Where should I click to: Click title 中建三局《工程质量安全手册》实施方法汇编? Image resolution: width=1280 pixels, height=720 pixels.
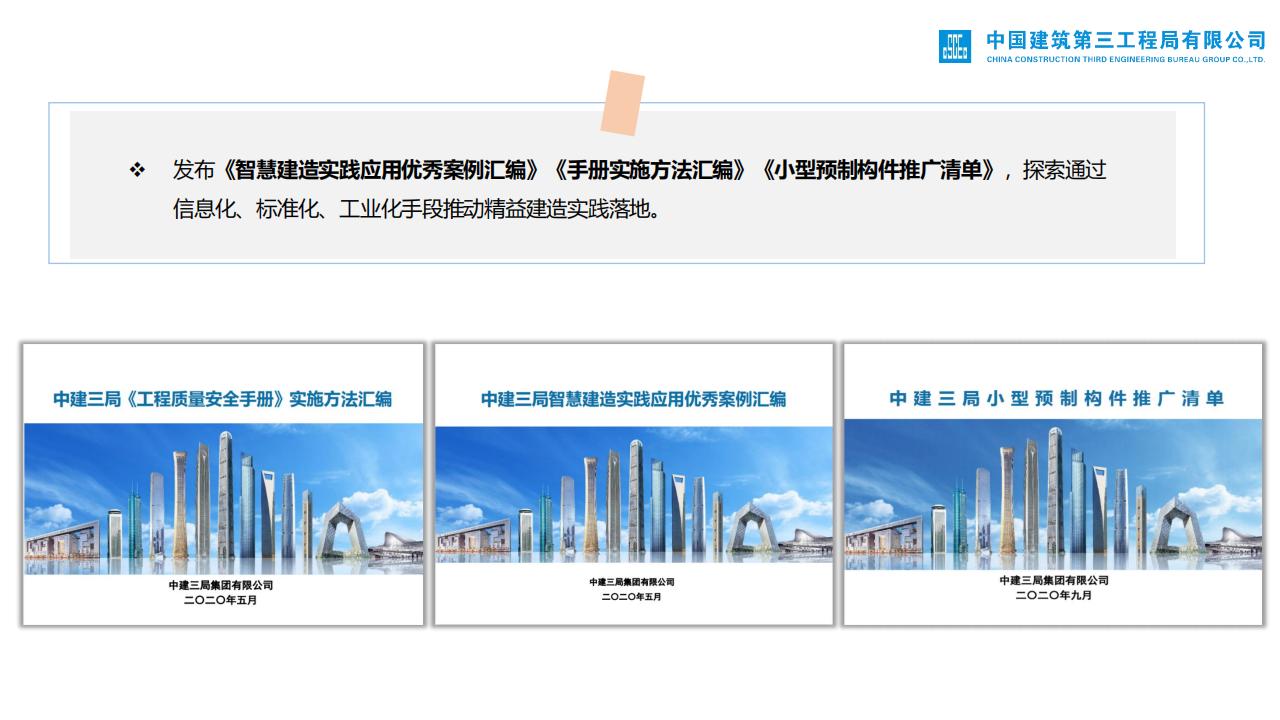pyautogui.click(x=223, y=399)
